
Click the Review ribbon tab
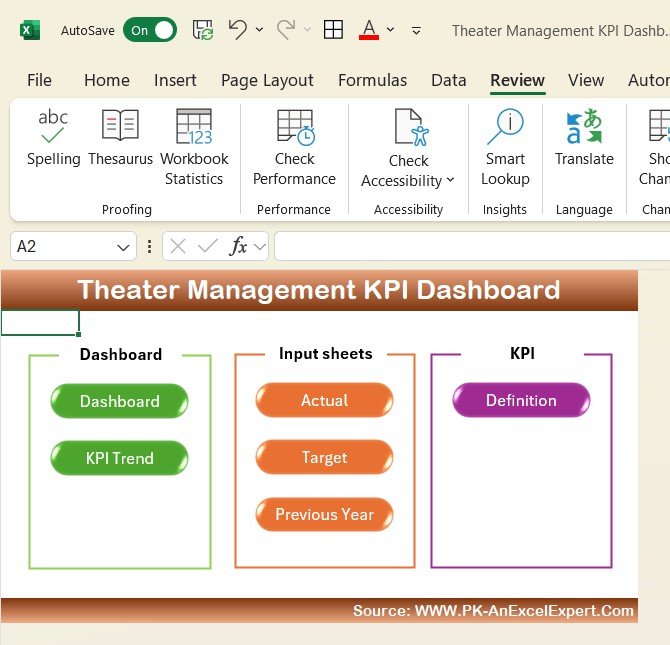[517, 80]
